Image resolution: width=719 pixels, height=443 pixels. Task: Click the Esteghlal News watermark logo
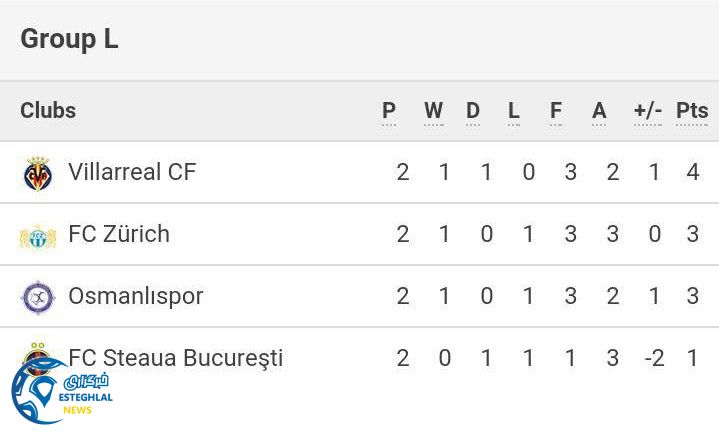pos(60,390)
